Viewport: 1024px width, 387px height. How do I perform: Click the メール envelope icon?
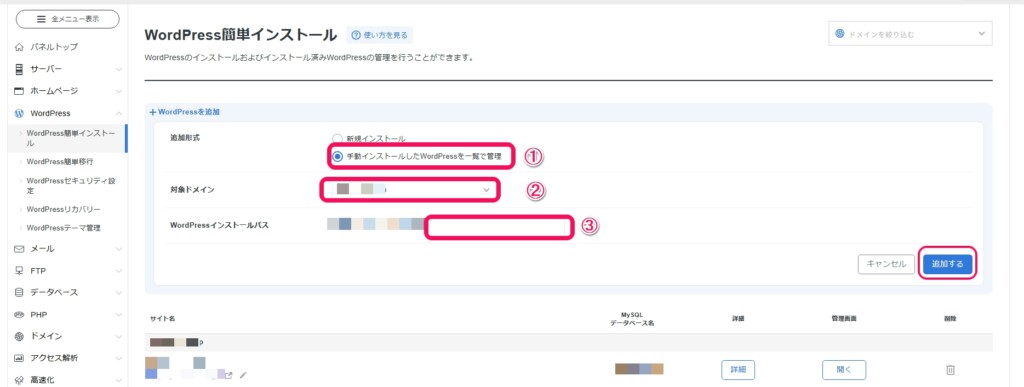click(19, 249)
